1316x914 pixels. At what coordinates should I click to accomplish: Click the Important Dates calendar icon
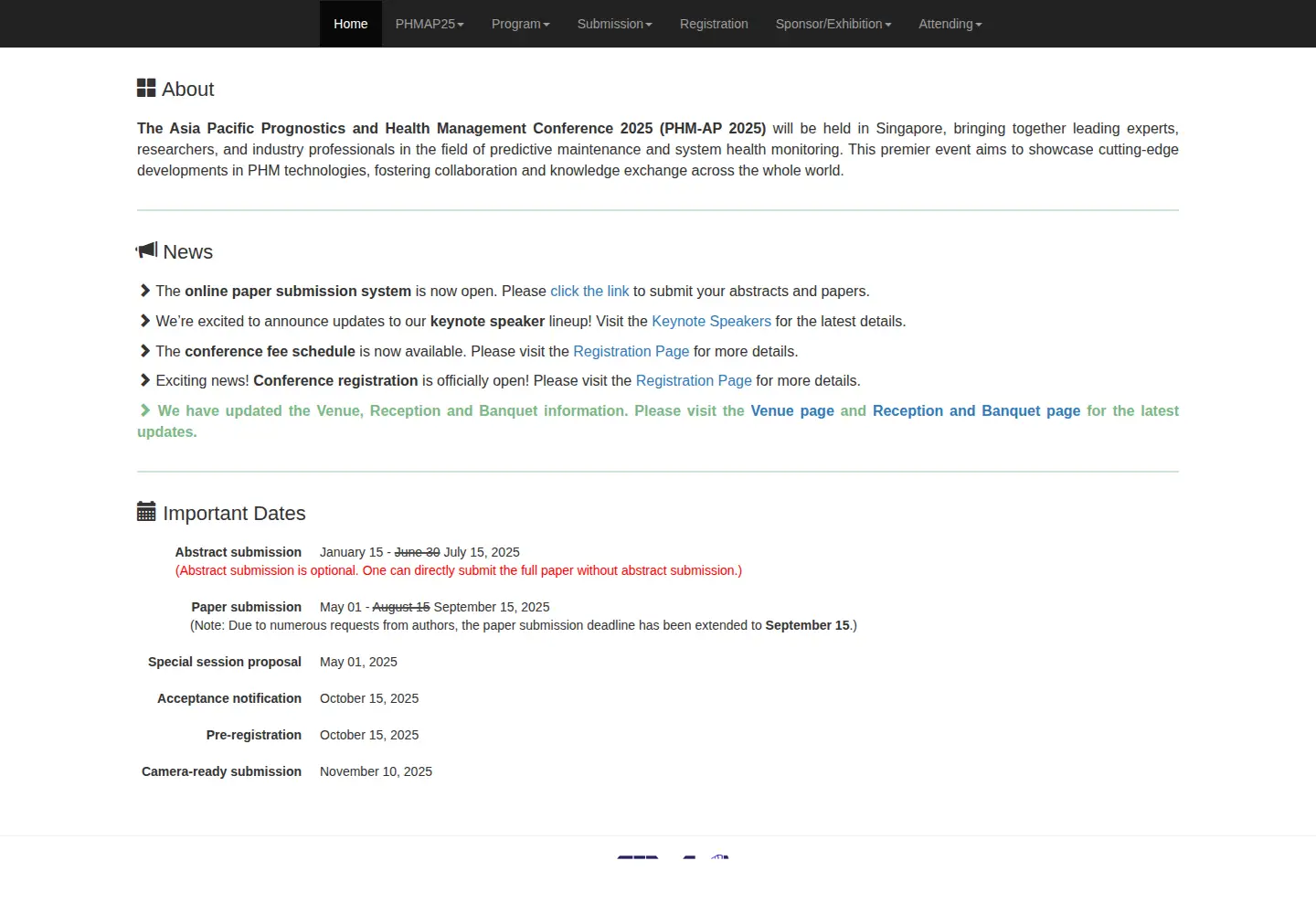click(x=146, y=512)
